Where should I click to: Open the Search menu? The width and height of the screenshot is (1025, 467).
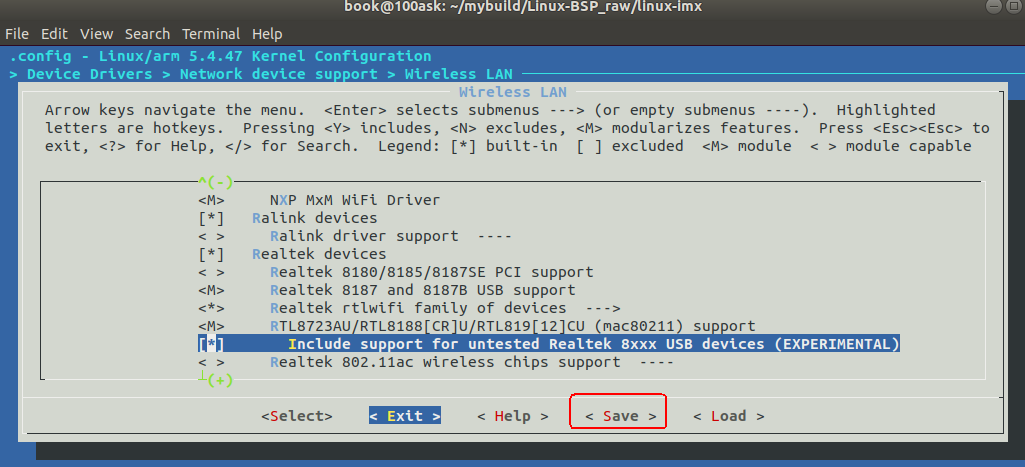pyautogui.click(x=147, y=34)
